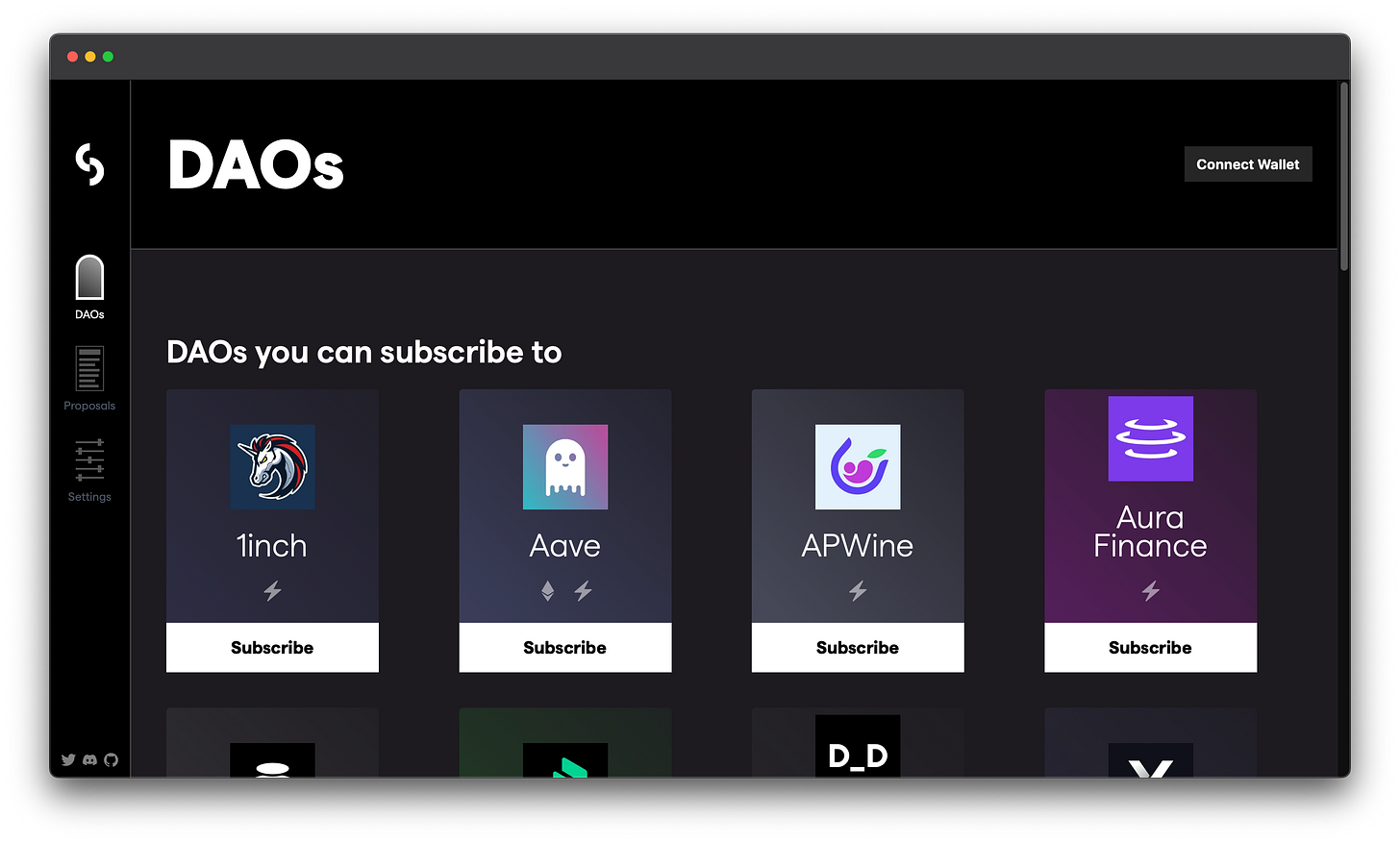1400x843 pixels.
Task: Open the Settings sidebar section
Action: tap(89, 470)
